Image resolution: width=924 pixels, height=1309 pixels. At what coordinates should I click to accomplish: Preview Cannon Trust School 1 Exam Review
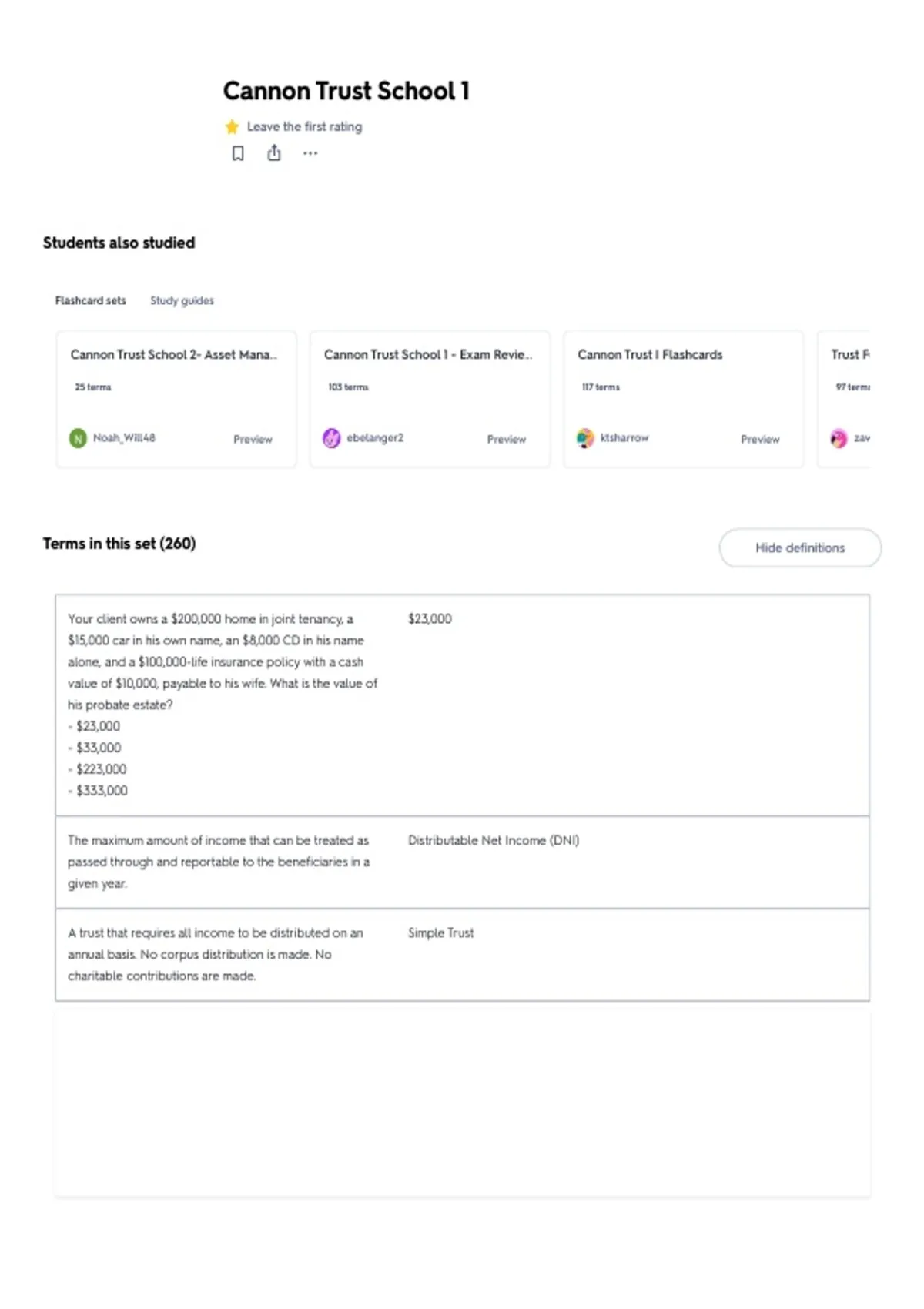(506, 439)
